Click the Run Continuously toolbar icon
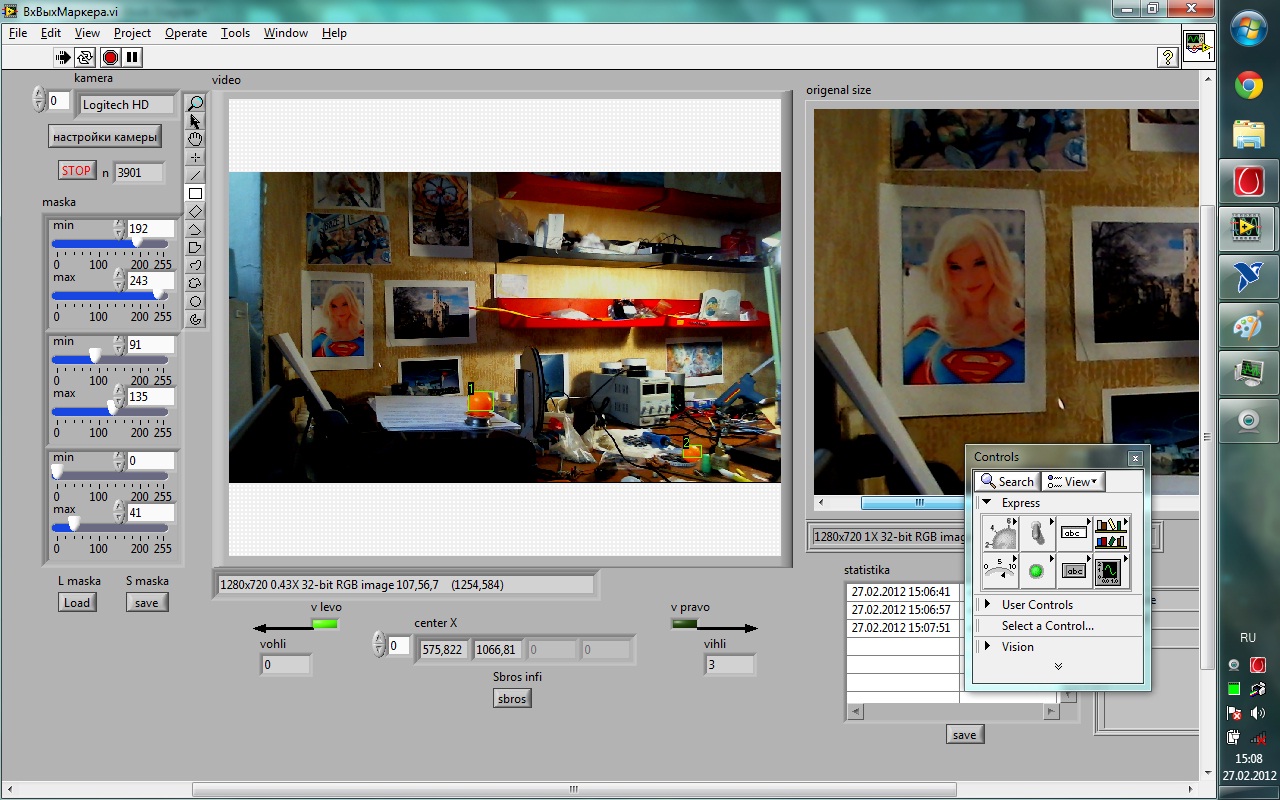The width and height of the screenshot is (1280, 800). pos(86,57)
